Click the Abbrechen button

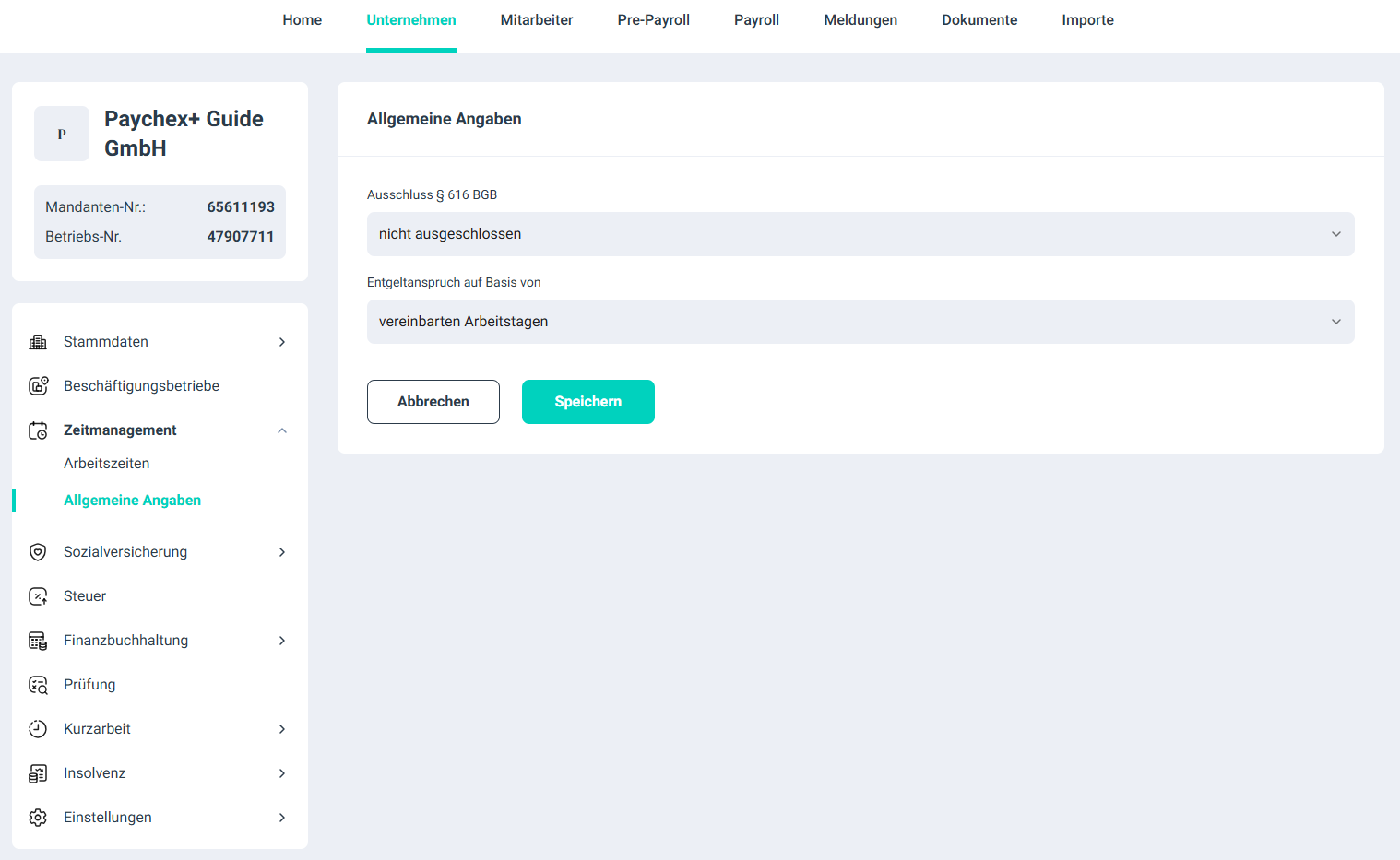click(433, 402)
